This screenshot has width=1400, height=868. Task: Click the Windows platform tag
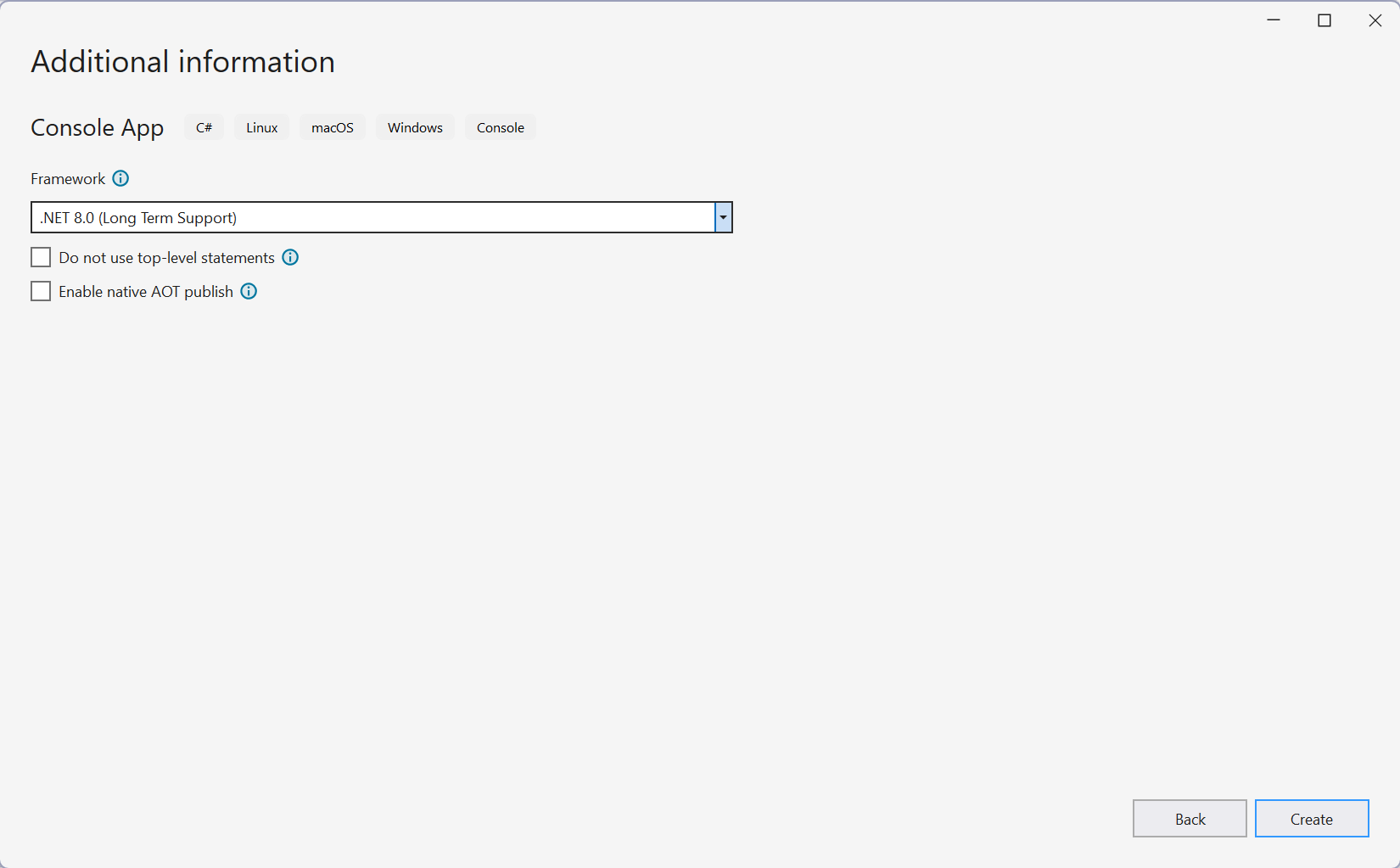pyautogui.click(x=415, y=127)
